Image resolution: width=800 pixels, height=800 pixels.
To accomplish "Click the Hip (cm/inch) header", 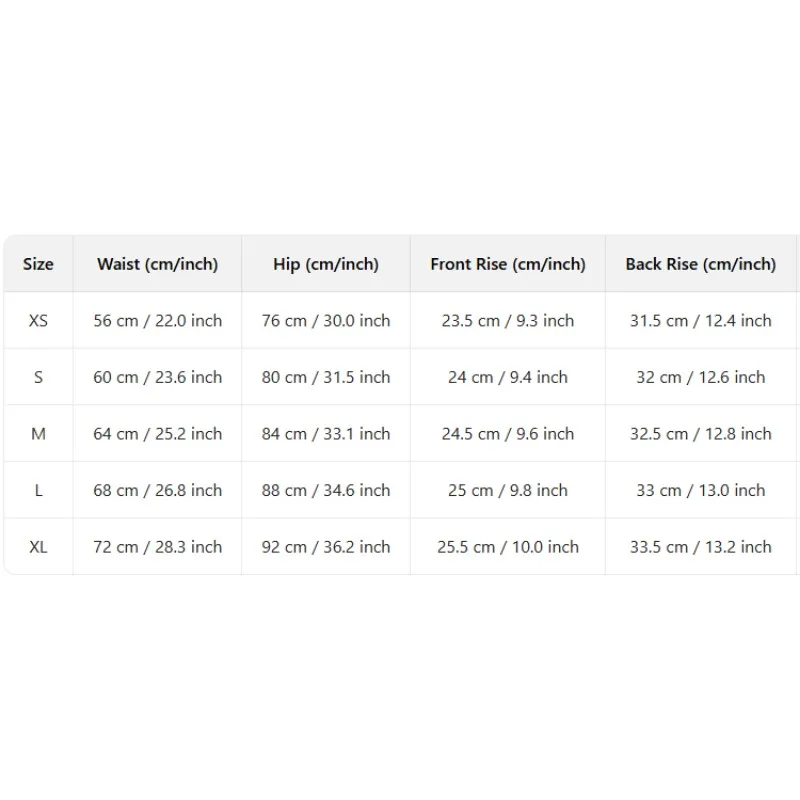I will coord(326,264).
